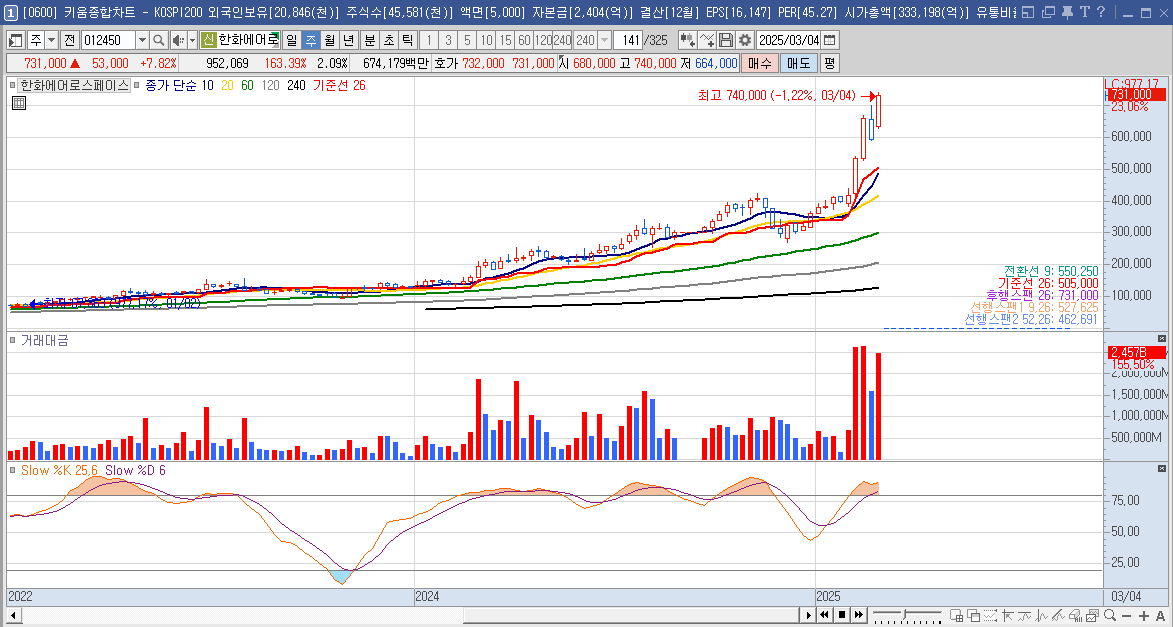Image resolution: width=1173 pixels, height=627 pixels.
Task: Expand the stock code history dropdown
Action: pyautogui.click(x=142, y=40)
